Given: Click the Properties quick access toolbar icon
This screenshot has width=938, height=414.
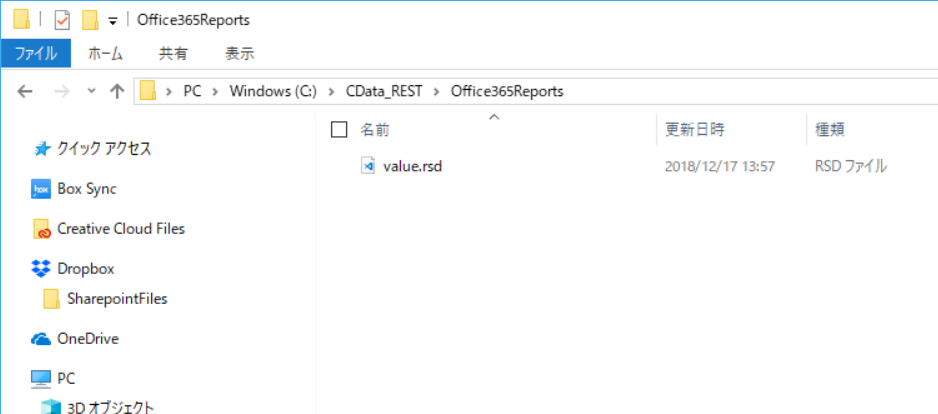Looking at the screenshot, I should click(62, 20).
